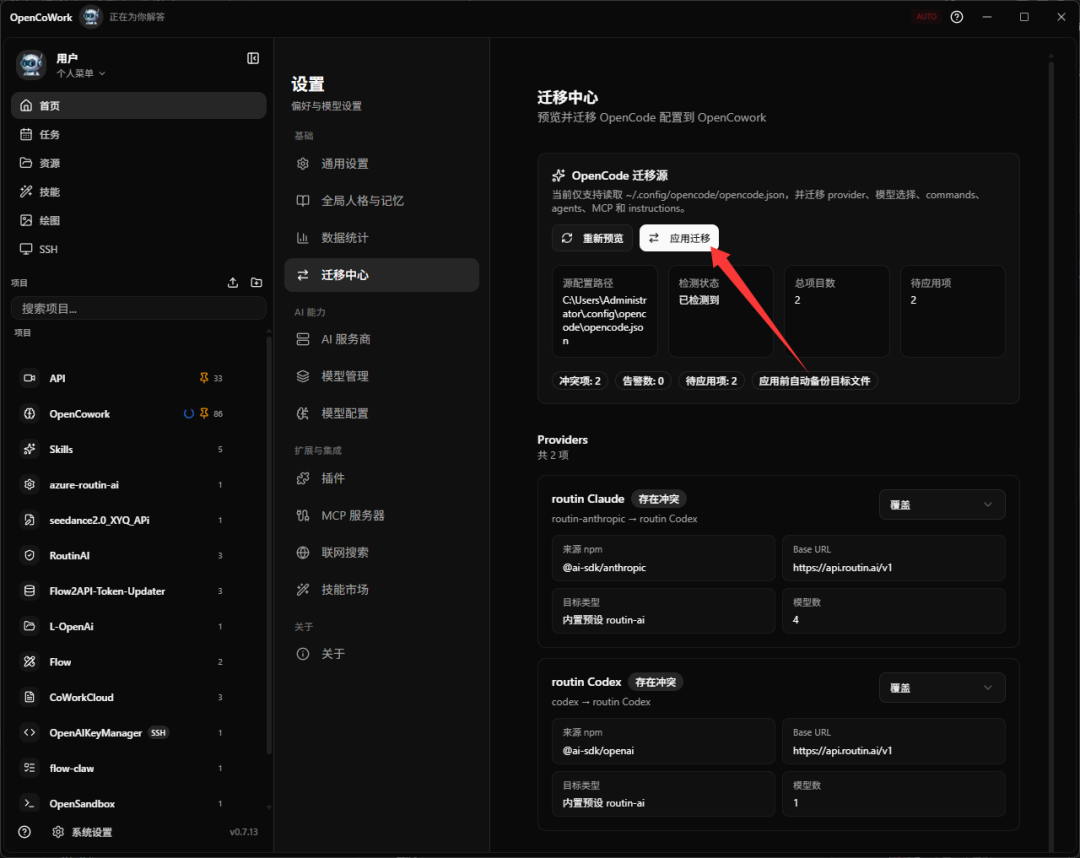The width and height of the screenshot is (1080, 858).
Task: Open AI 服务商 settings page
Action: 382,339
